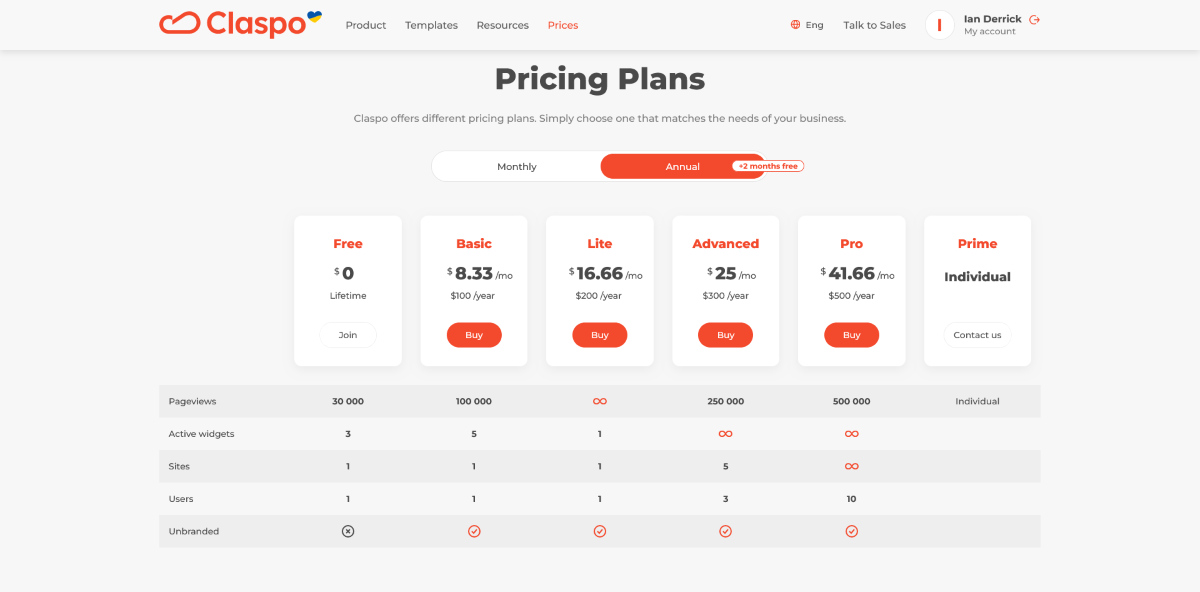1200x592 pixels.
Task: Open the Eng language selector
Action: point(807,25)
